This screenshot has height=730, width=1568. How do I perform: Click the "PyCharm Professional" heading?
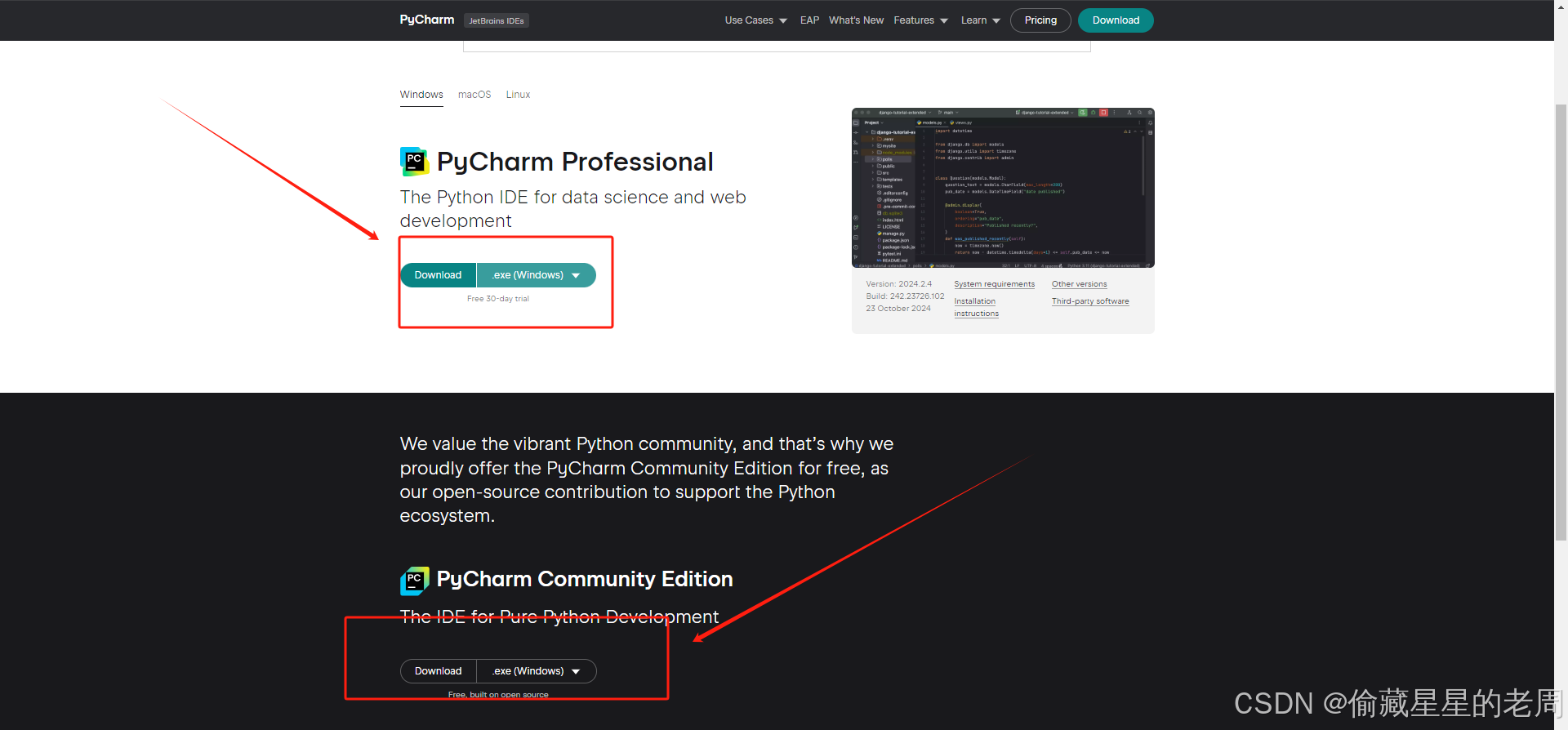(575, 162)
